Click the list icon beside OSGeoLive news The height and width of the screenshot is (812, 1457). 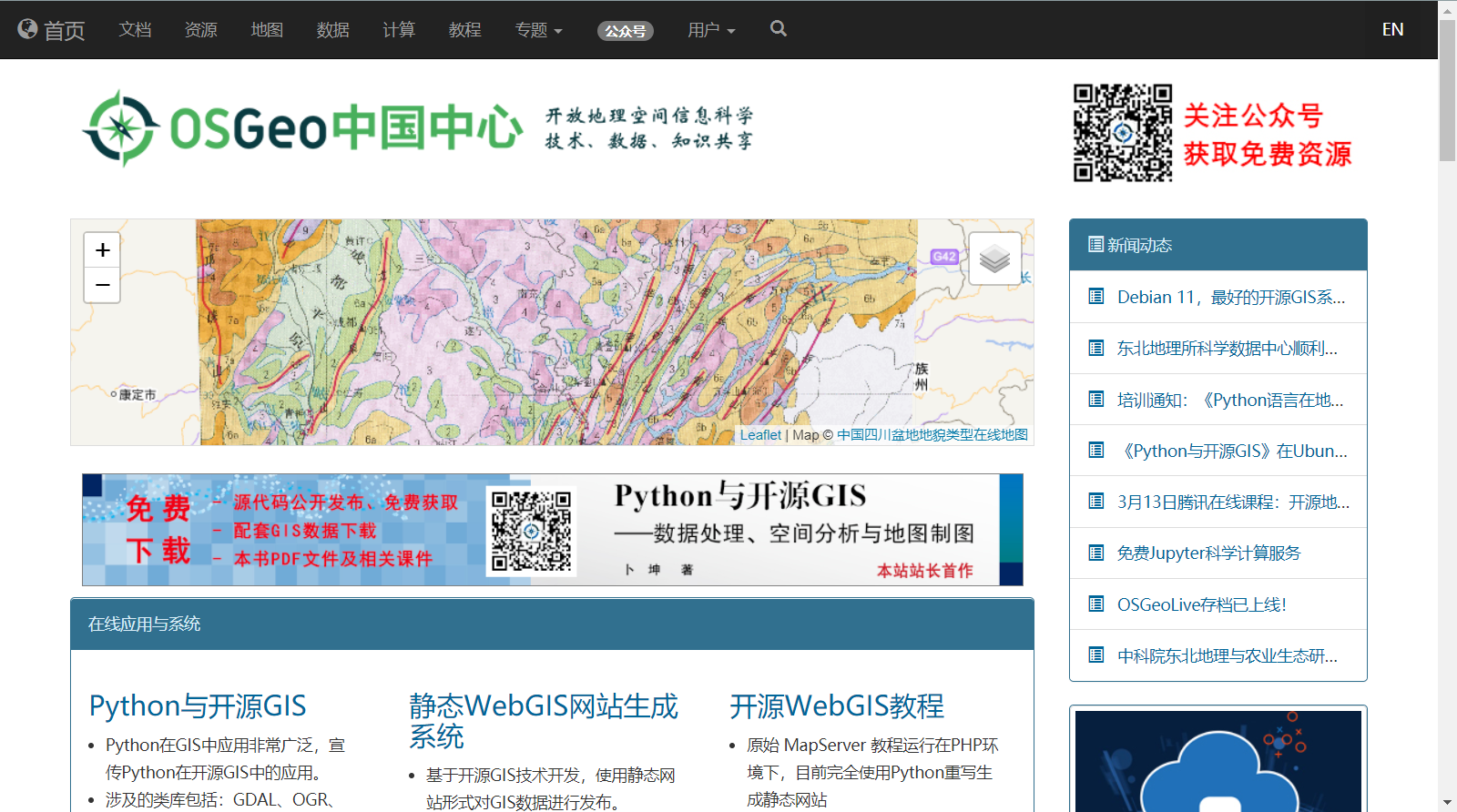click(1096, 604)
